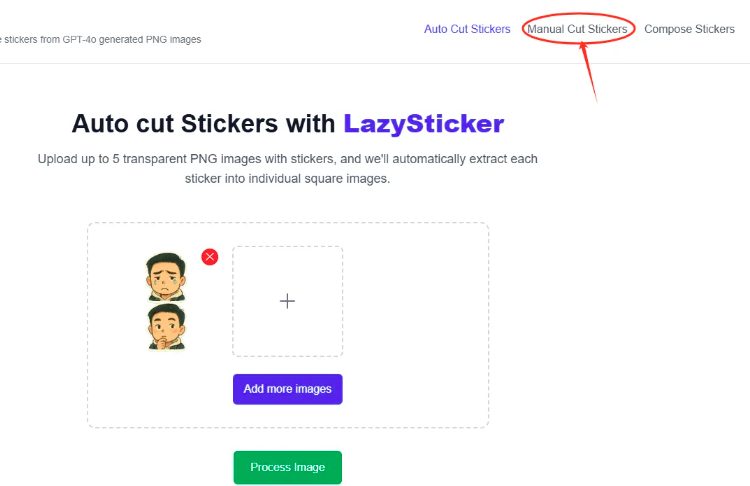The height and width of the screenshot is (486, 750).
Task: Click the plus icon to upload
Action: [x=287, y=301]
